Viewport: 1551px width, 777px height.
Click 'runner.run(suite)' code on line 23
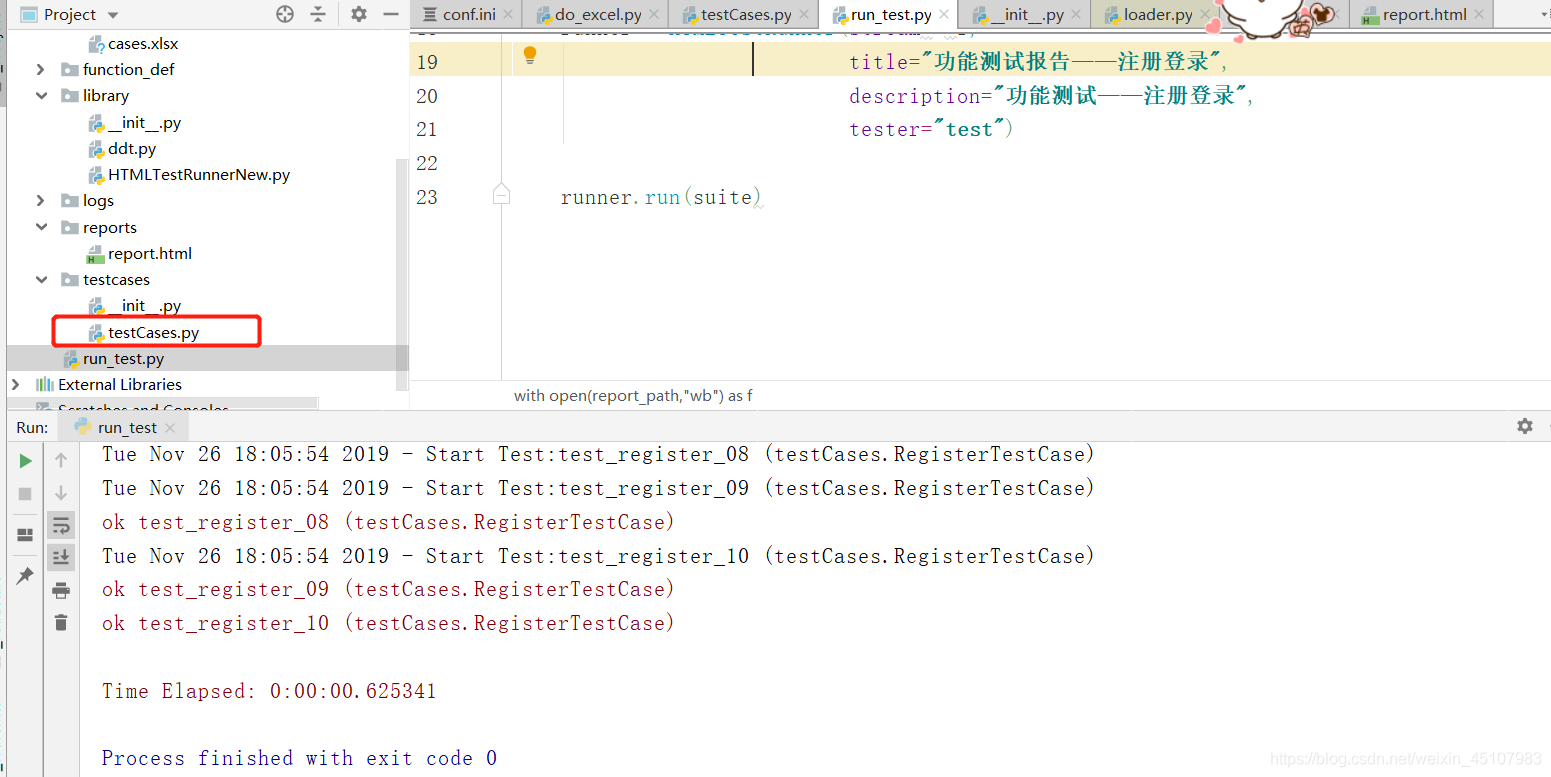click(661, 197)
